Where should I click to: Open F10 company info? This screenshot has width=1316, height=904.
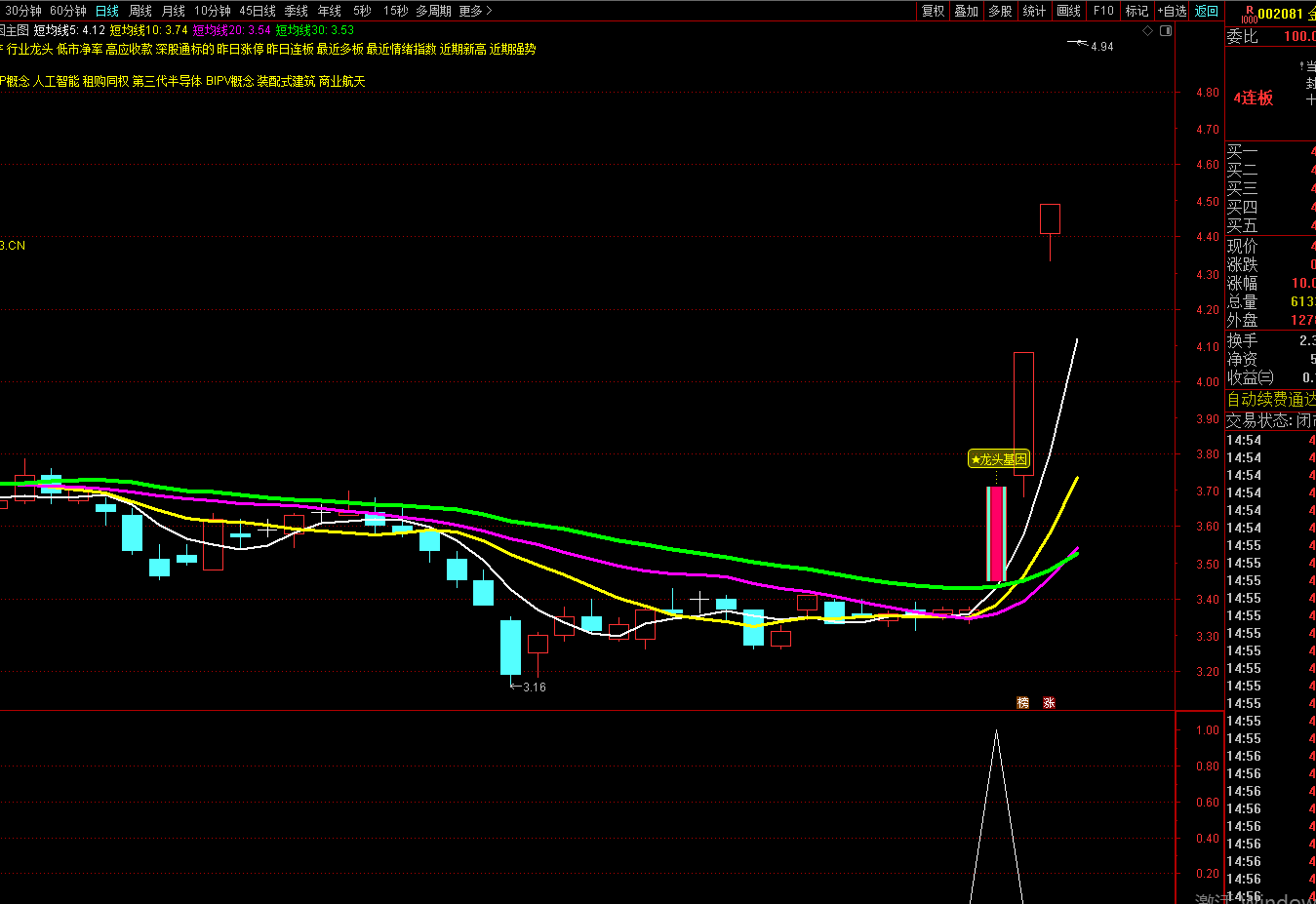click(1103, 11)
